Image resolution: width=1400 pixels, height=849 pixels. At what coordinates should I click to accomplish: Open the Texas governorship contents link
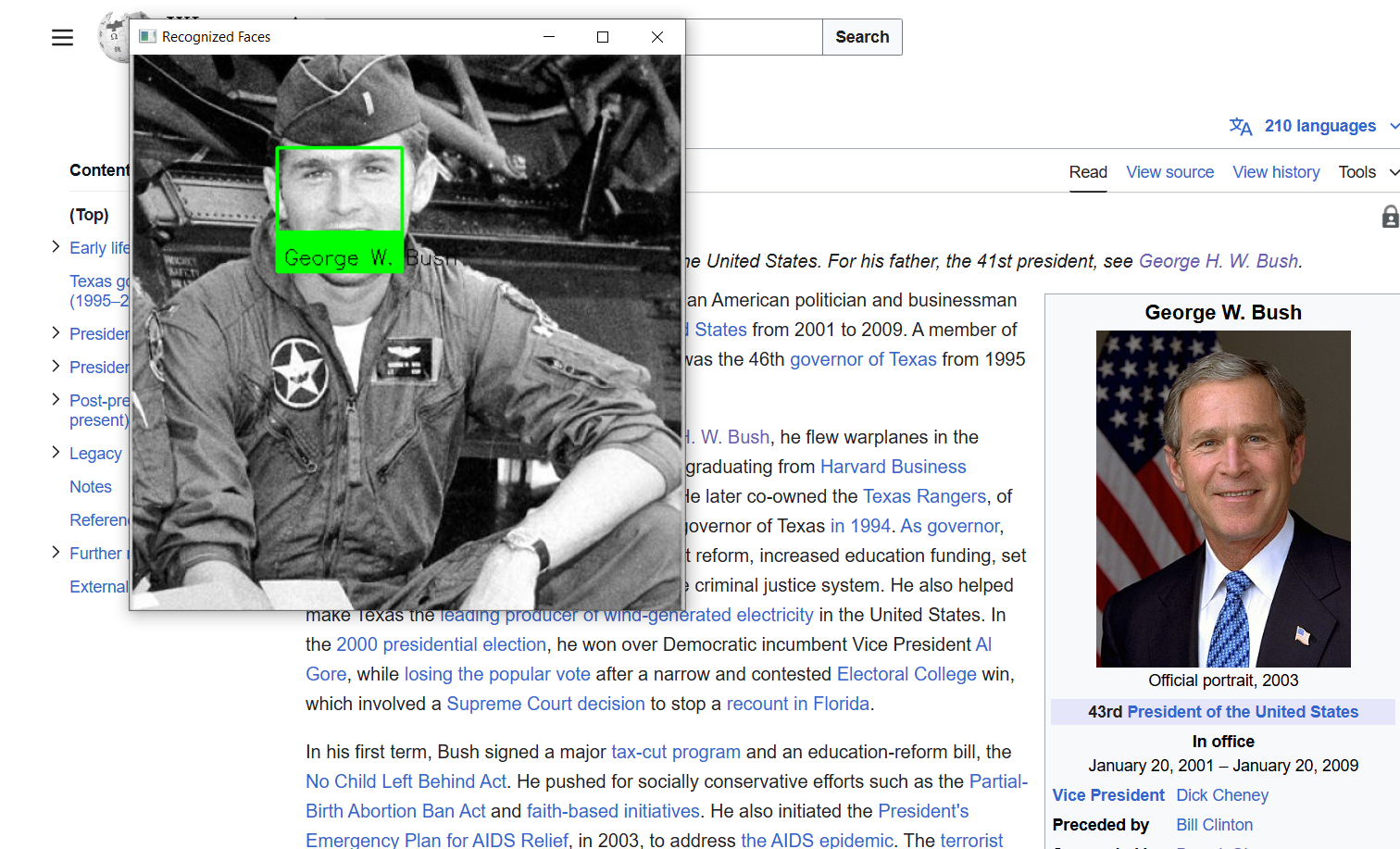[99, 291]
